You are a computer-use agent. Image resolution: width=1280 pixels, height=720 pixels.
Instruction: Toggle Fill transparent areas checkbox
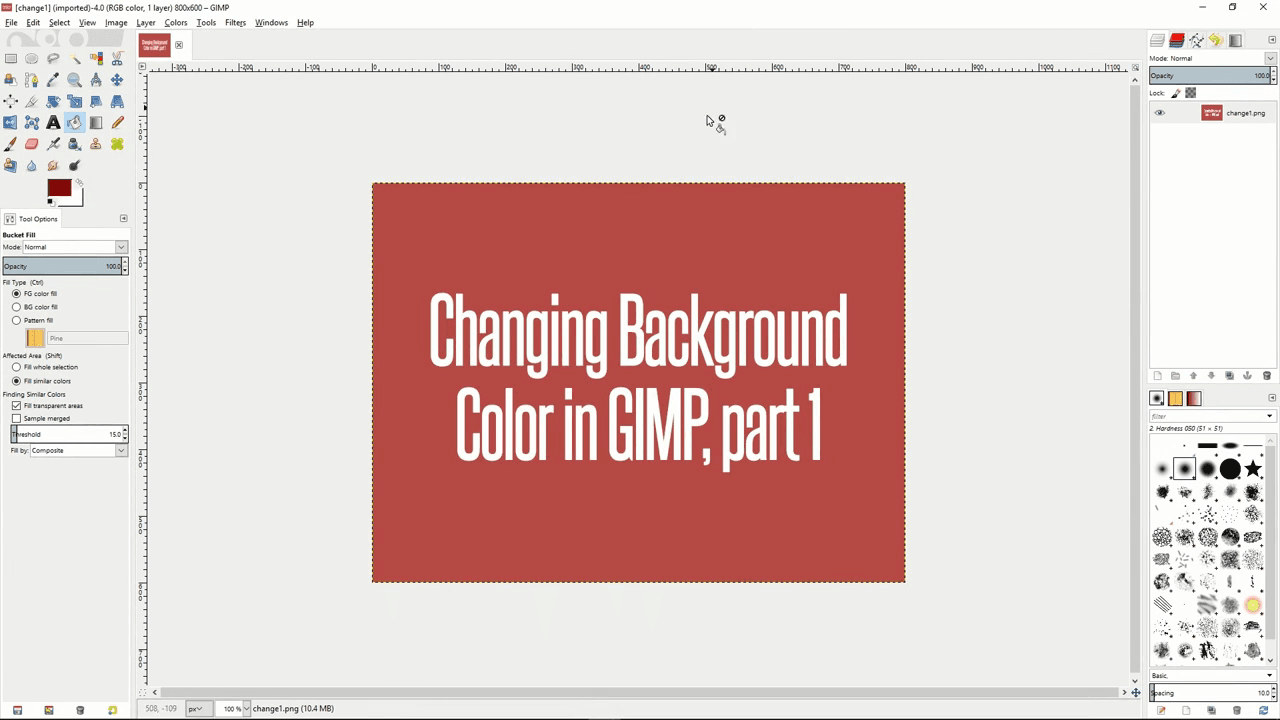(x=16, y=406)
